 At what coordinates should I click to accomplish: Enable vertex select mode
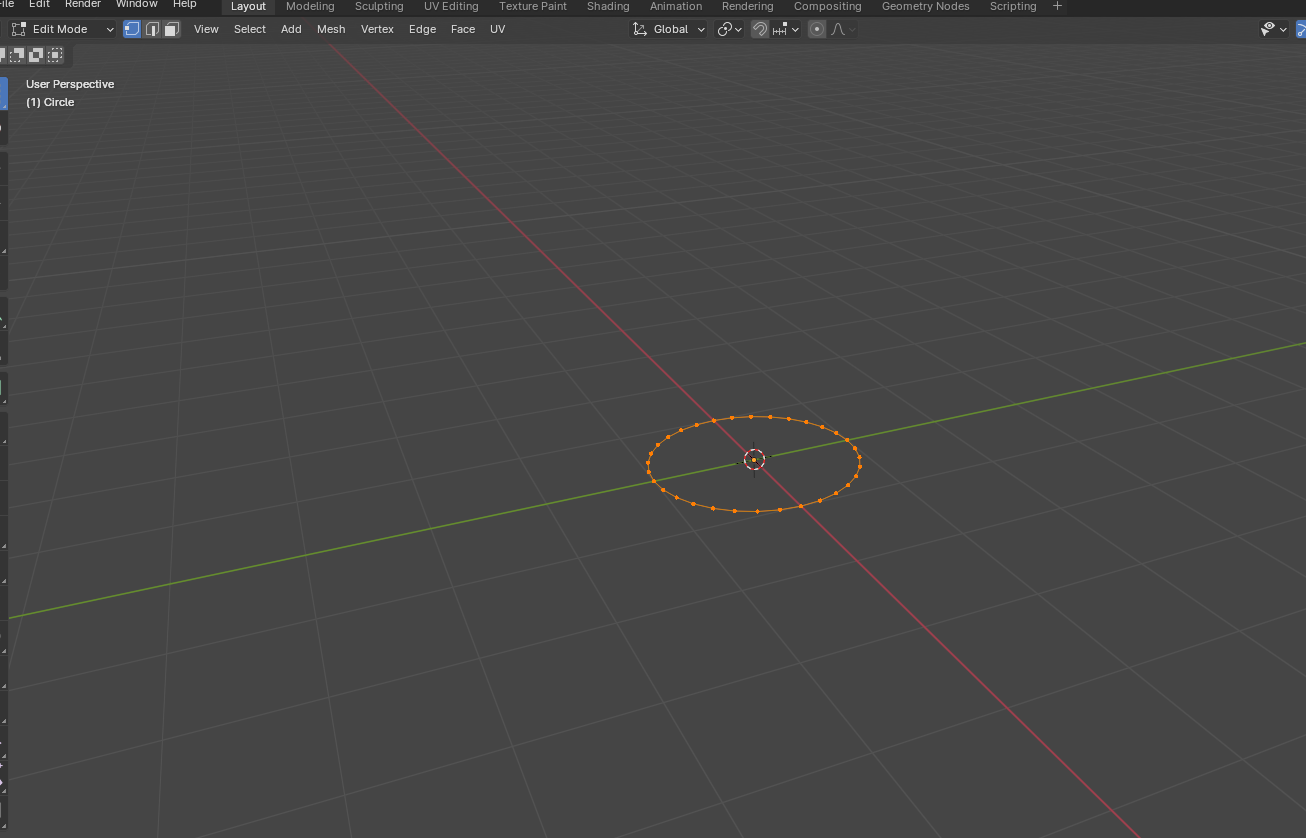click(x=132, y=29)
